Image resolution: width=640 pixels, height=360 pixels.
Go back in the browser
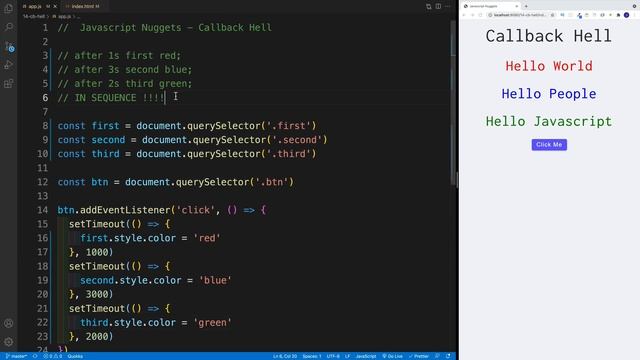[x=464, y=15]
